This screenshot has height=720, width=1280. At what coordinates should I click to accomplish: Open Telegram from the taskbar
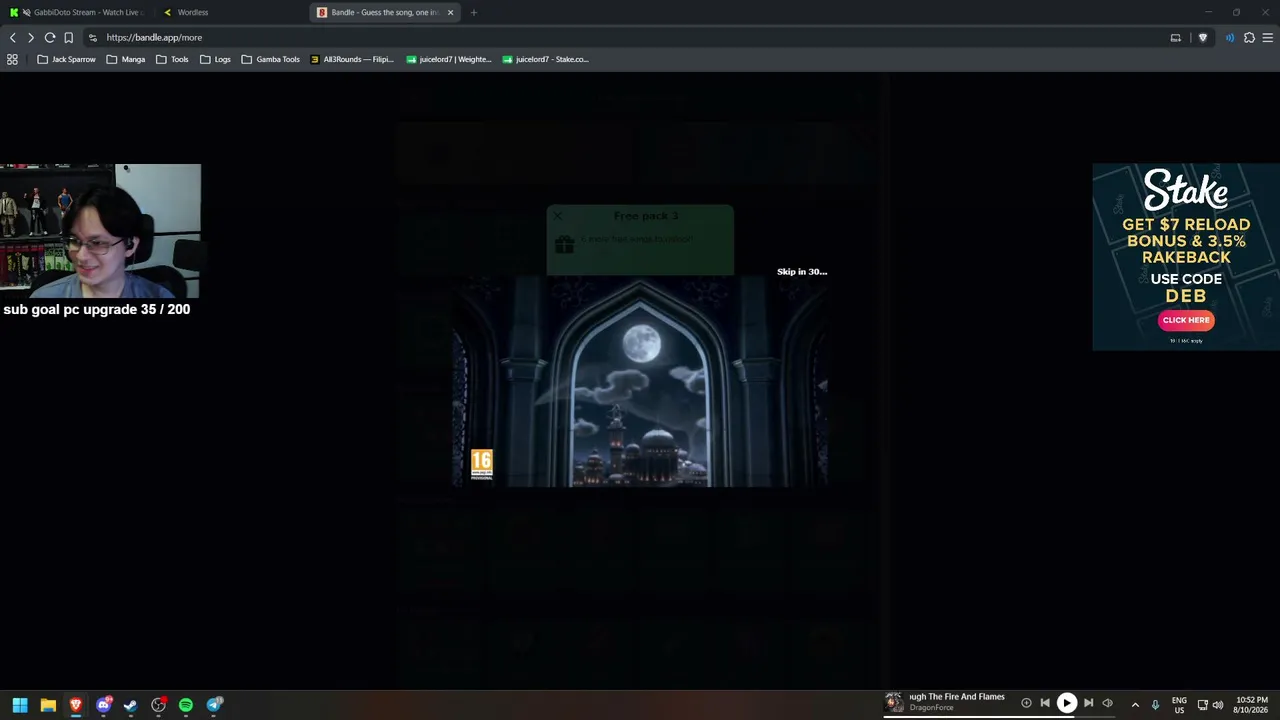tap(214, 705)
